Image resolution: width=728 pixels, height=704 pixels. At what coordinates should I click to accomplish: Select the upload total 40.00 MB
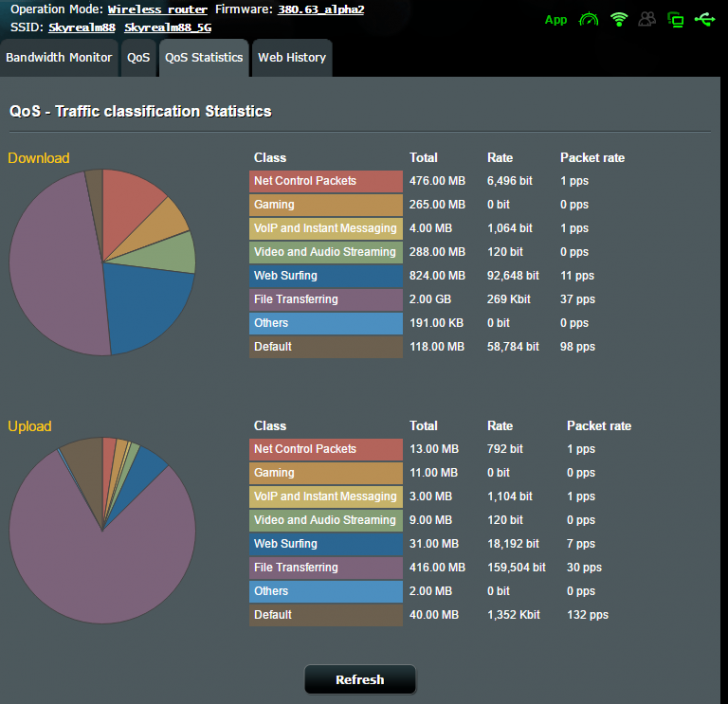coord(434,615)
